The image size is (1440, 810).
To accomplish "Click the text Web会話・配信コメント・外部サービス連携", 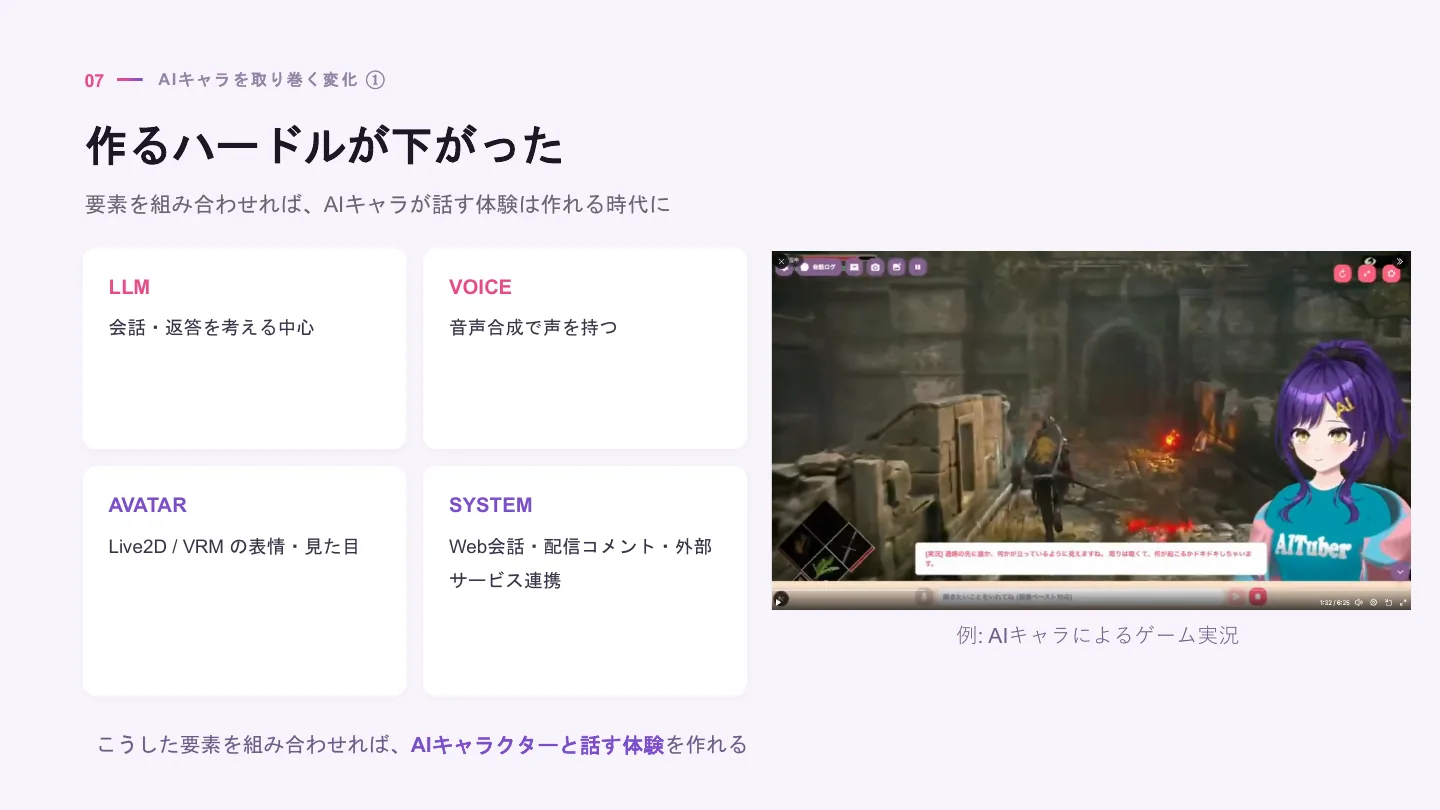I will 581,563.
